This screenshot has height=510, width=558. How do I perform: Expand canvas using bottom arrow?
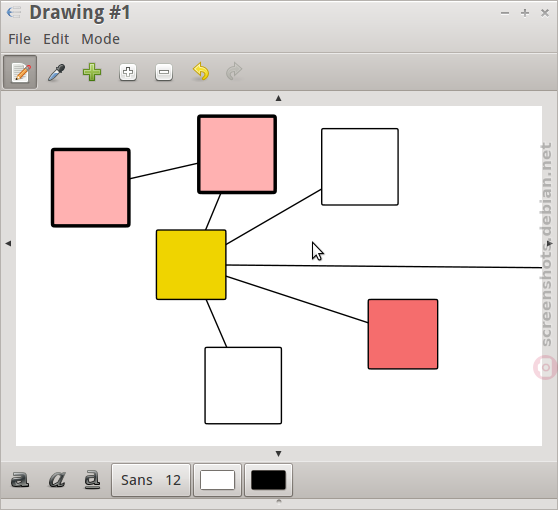pos(278,454)
